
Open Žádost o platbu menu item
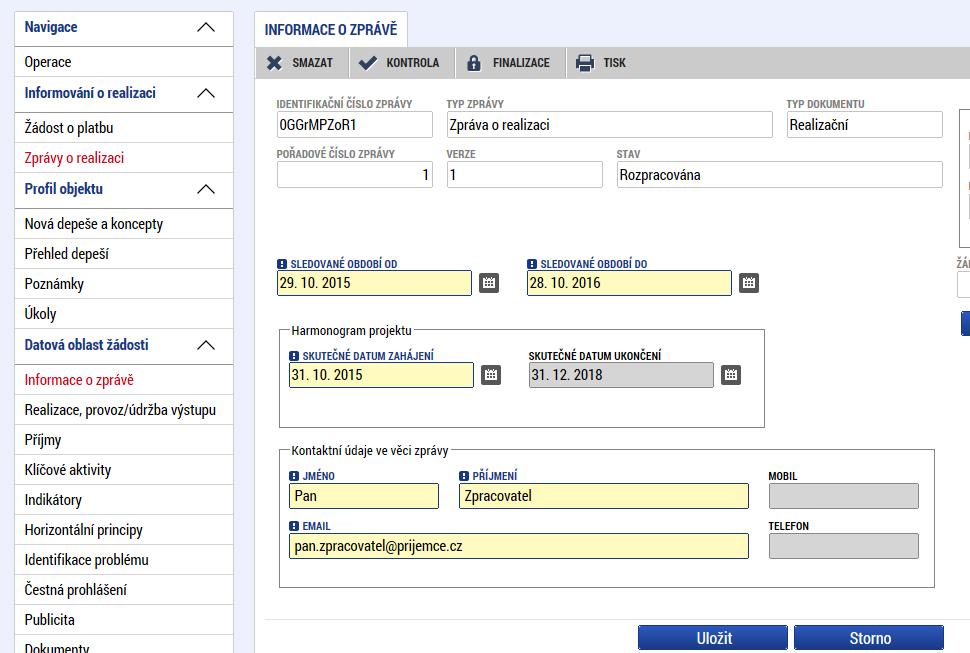[x=124, y=128]
